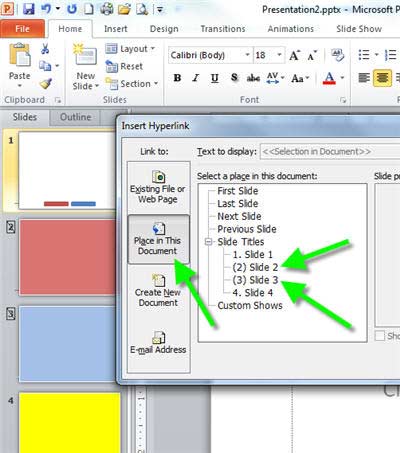Open the File tab
This screenshot has width=400, height=453.
click(x=22, y=29)
